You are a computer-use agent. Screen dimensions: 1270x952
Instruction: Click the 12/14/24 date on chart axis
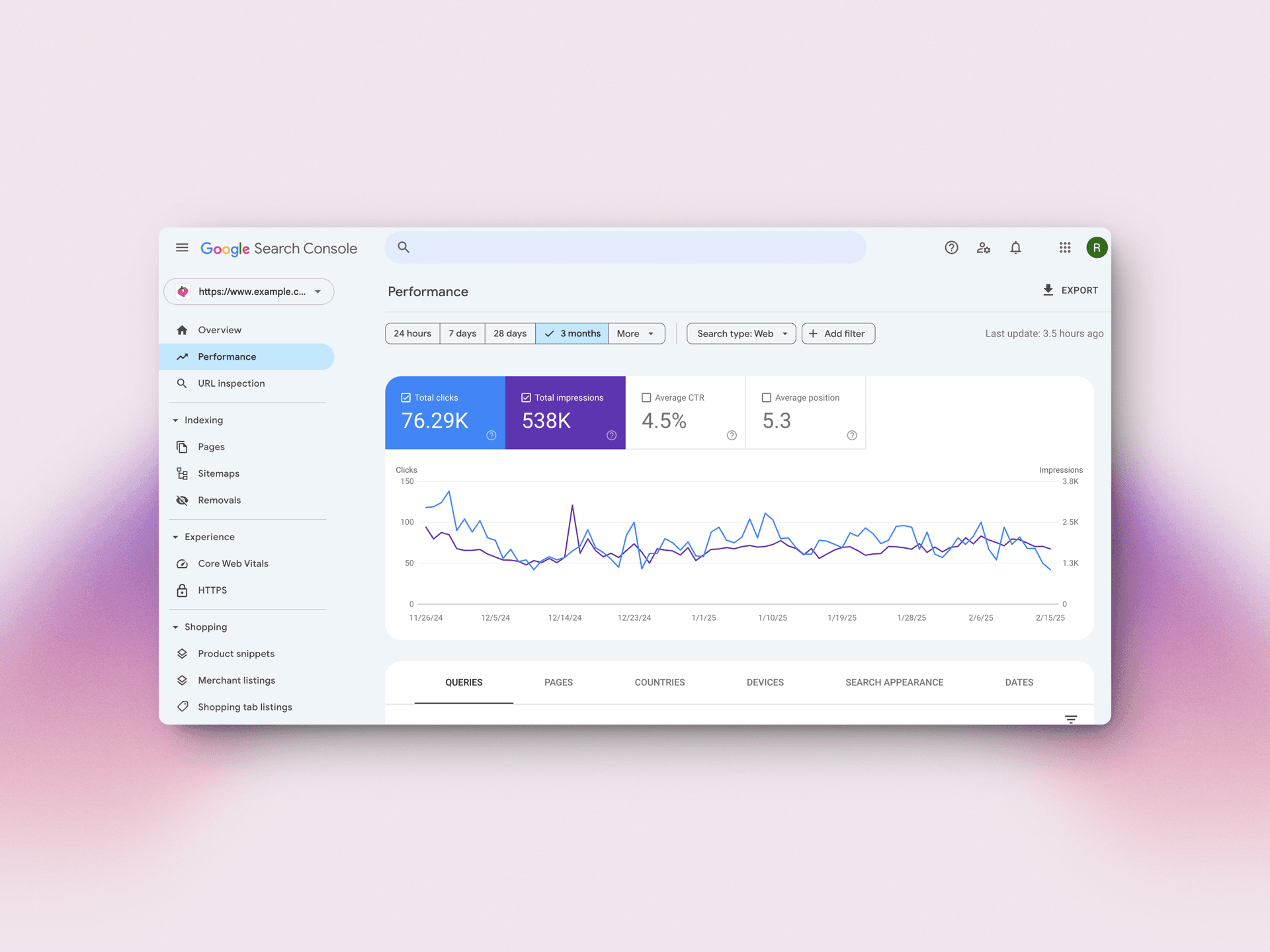pyautogui.click(x=565, y=618)
